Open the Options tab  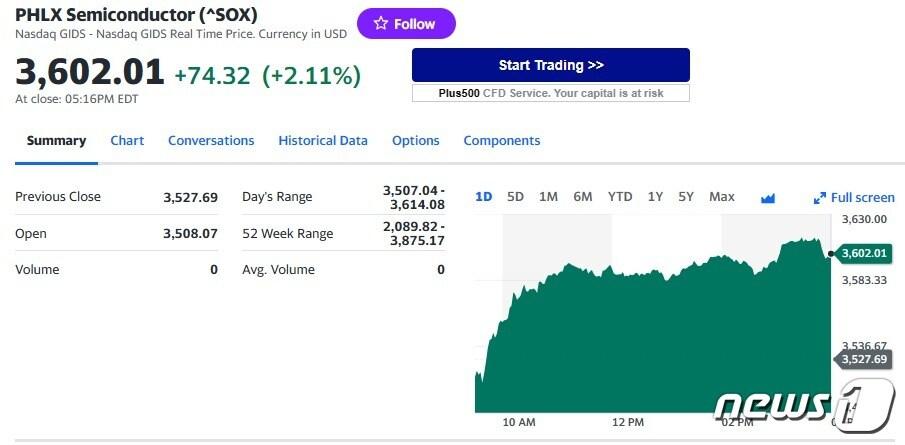[x=416, y=141]
